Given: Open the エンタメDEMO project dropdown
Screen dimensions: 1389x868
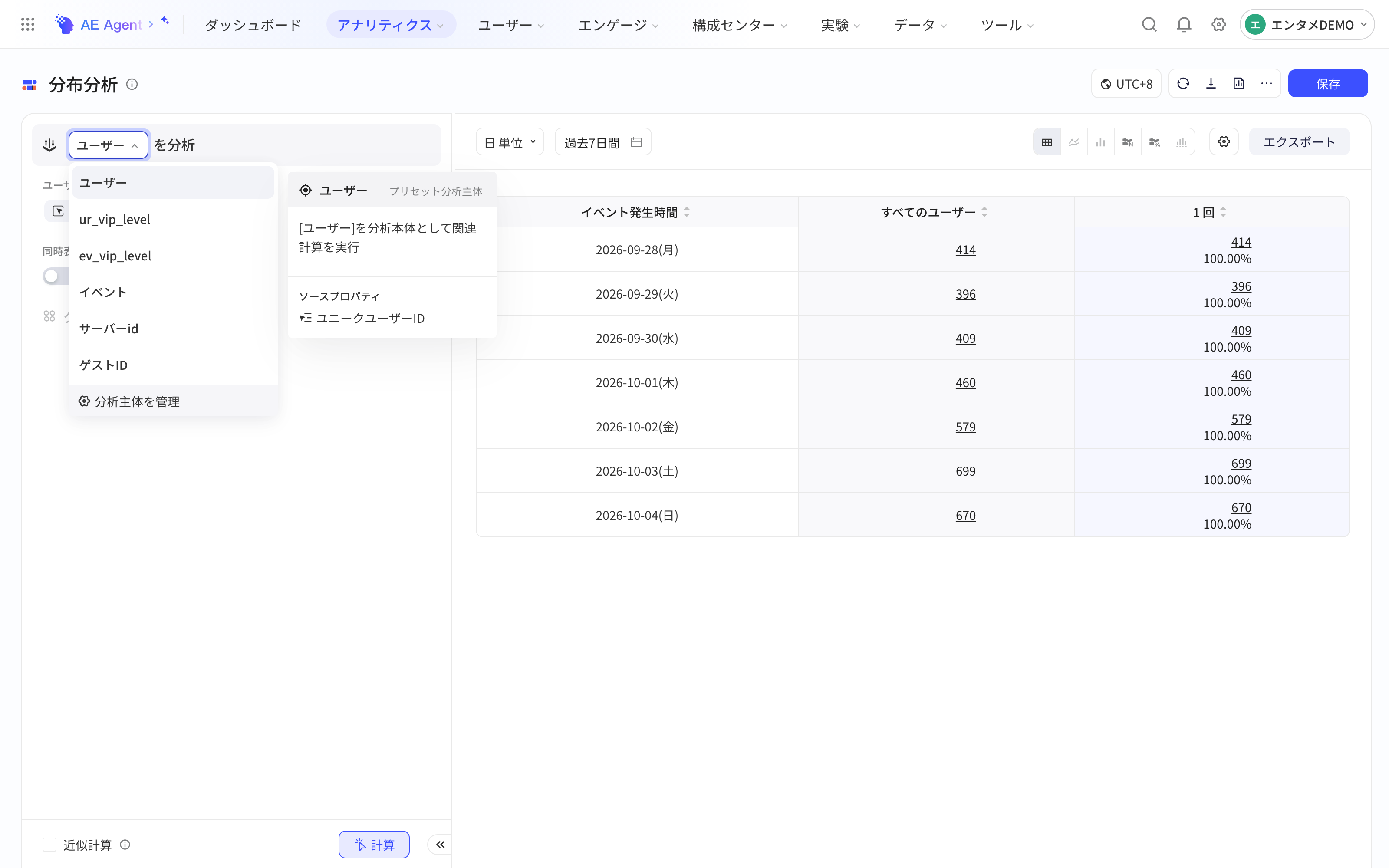Looking at the screenshot, I should [x=1307, y=25].
